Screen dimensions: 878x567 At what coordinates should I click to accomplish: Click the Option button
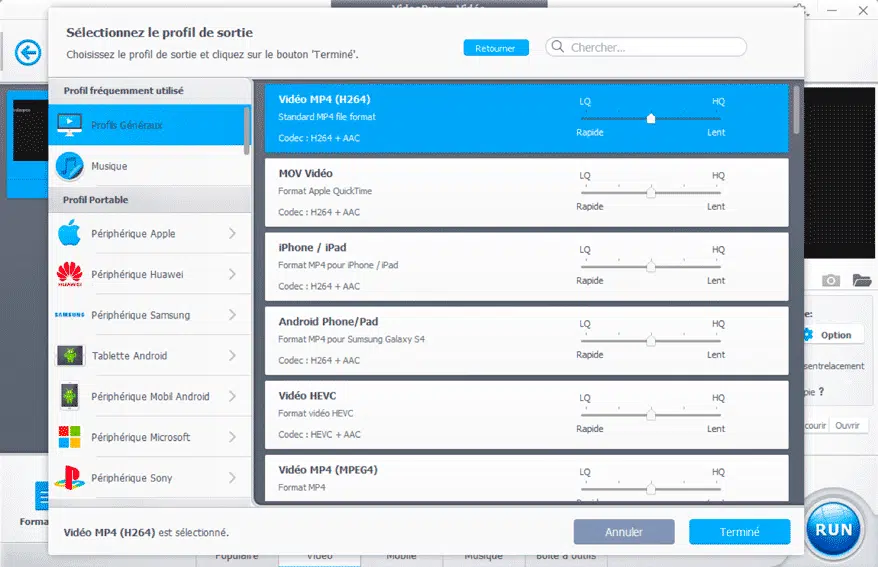[x=835, y=335]
